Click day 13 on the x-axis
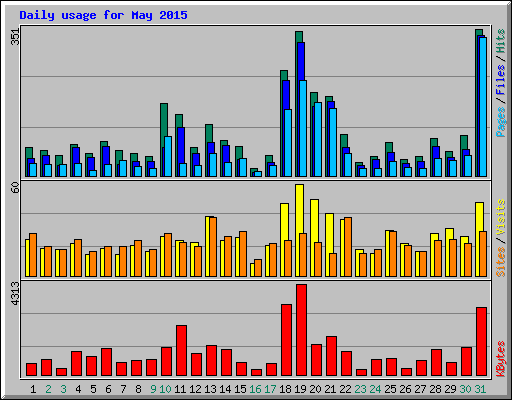The height and width of the screenshot is (400, 512). (210, 389)
